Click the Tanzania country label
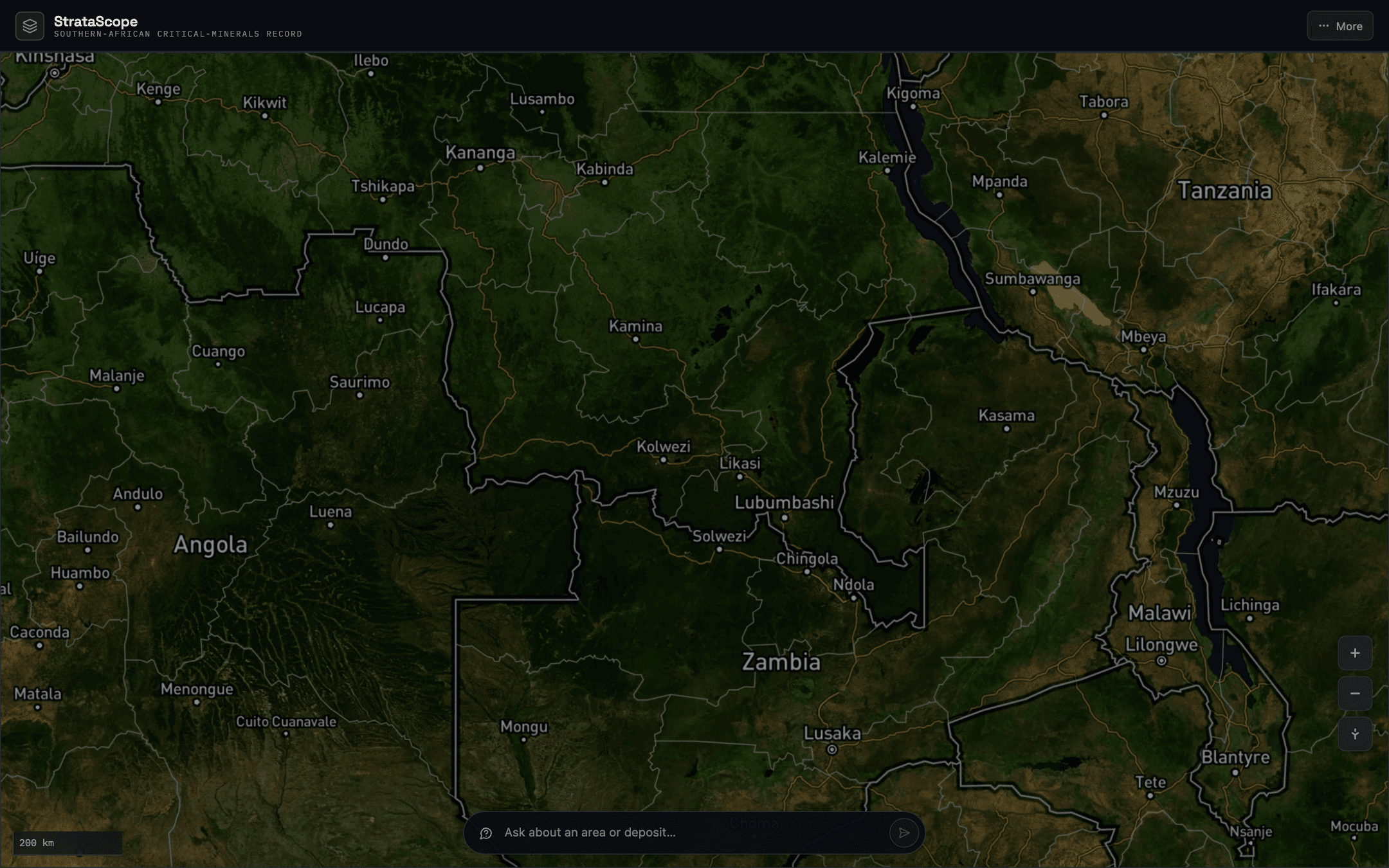The width and height of the screenshot is (1389, 868). pos(1224,191)
